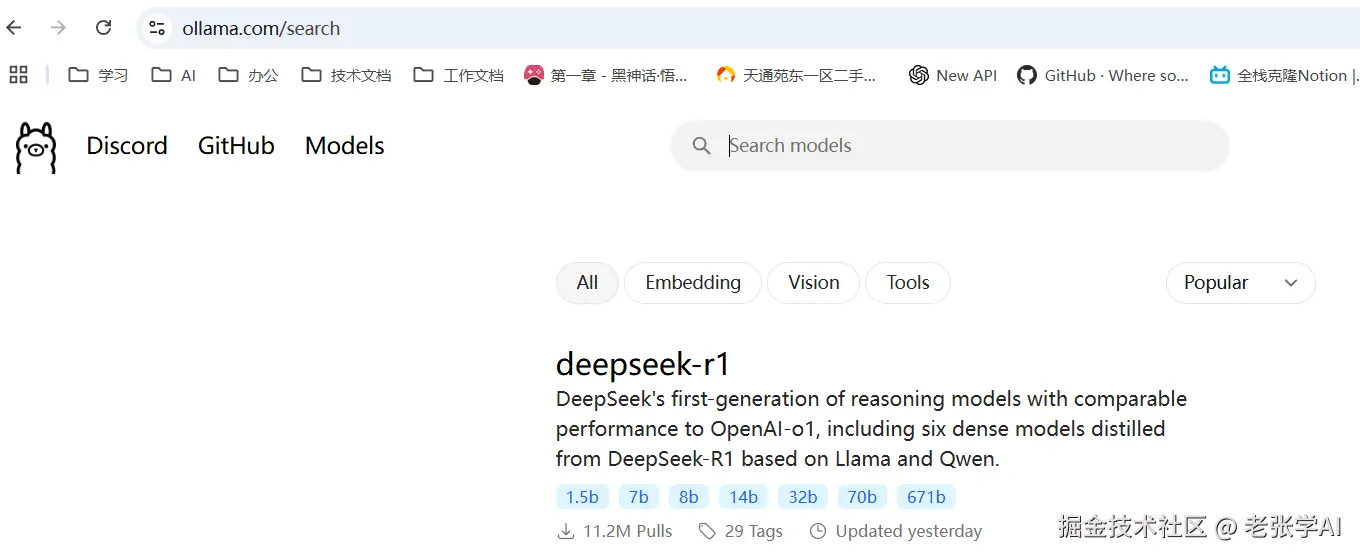Go back using the browser back arrow
Viewport: 1360px width, 558px height.
click(x=14, y=28)
